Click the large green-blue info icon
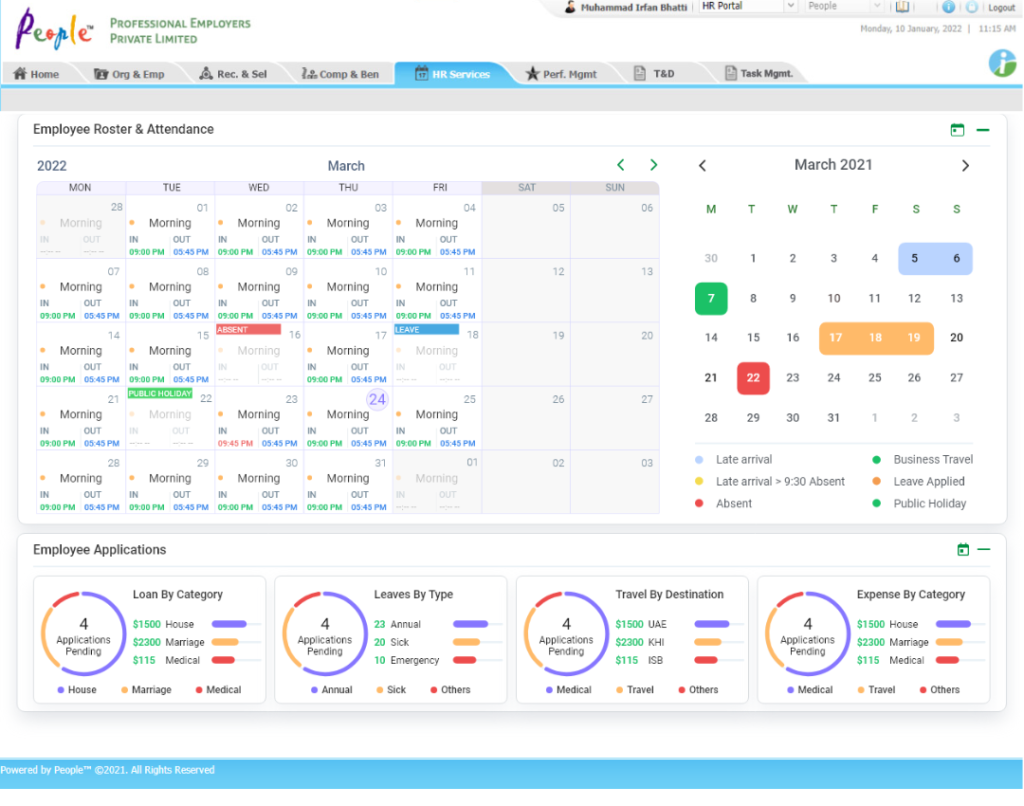 [1002, 63]
